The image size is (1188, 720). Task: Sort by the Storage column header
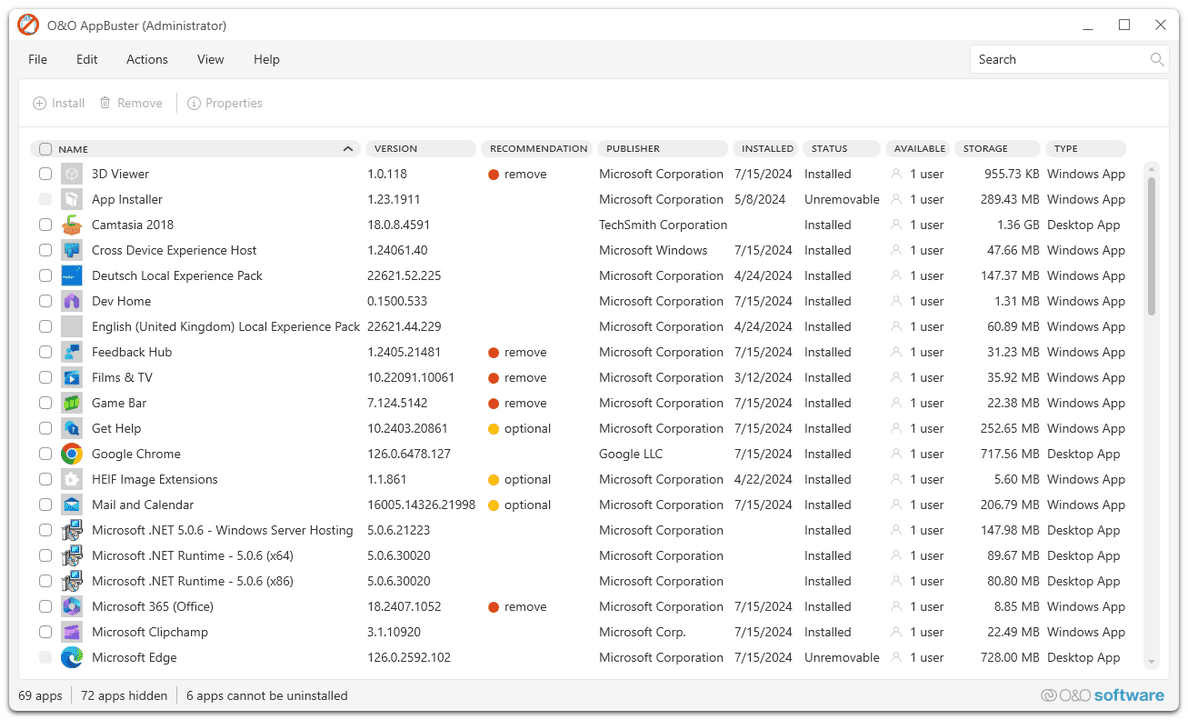[996, 149]
